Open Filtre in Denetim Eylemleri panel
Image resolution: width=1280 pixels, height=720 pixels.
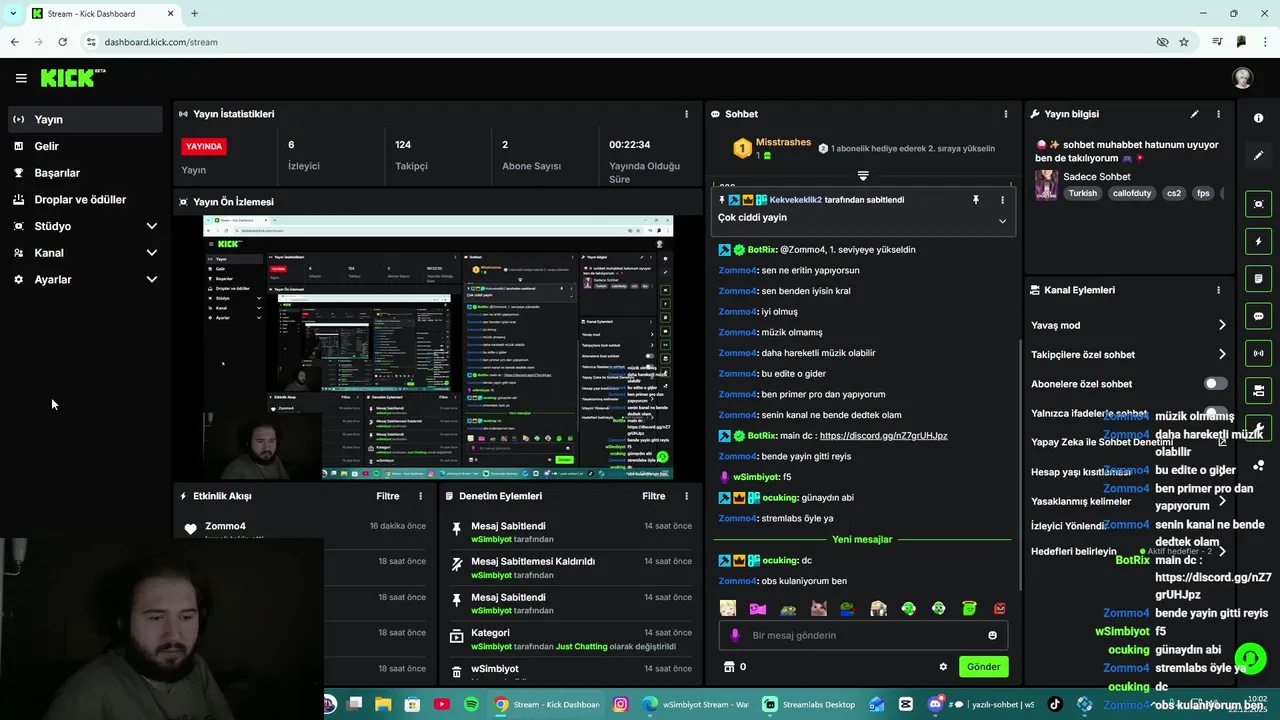(x=653, y=496)
